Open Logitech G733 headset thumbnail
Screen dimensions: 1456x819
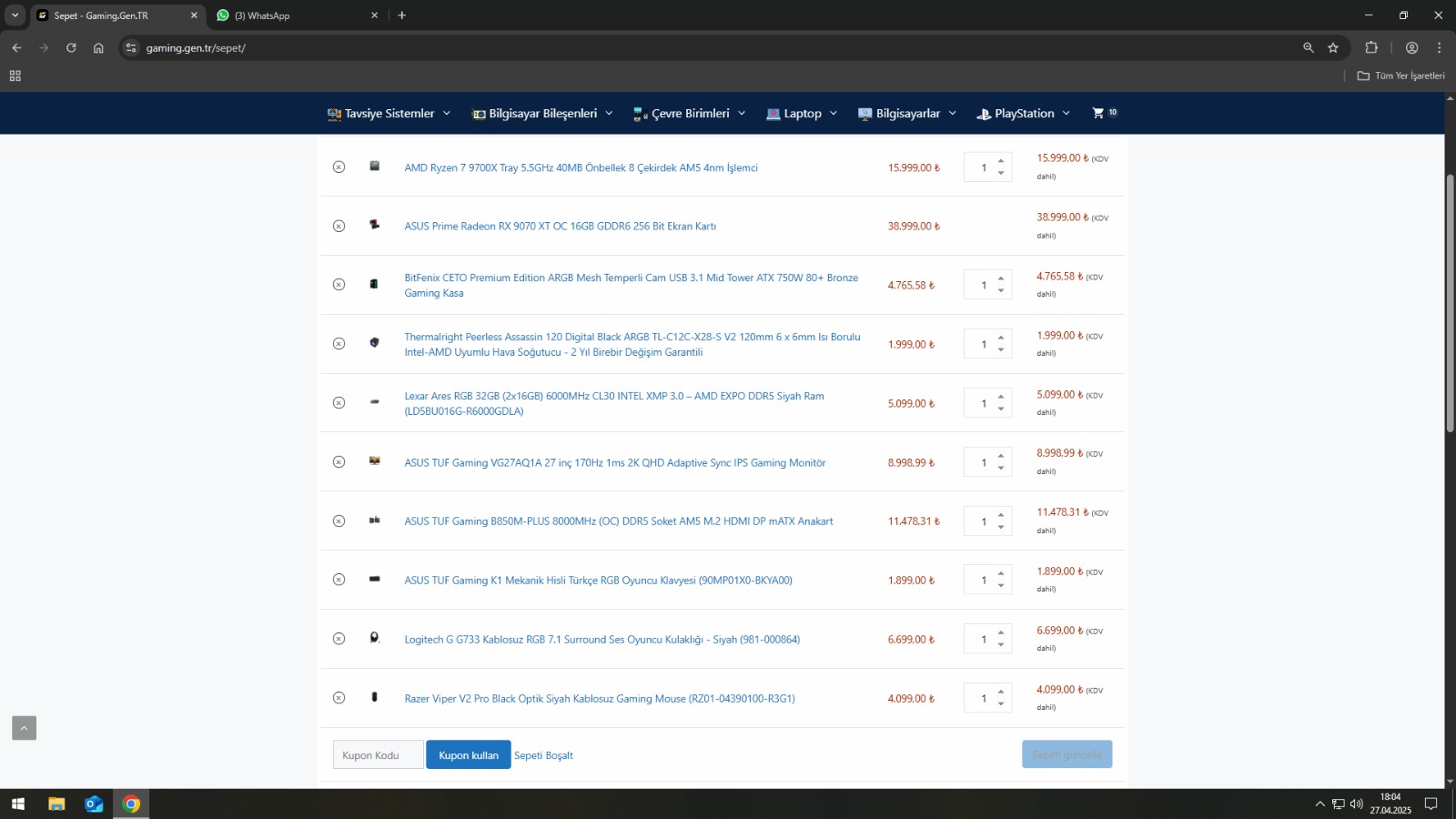[374, 638]
